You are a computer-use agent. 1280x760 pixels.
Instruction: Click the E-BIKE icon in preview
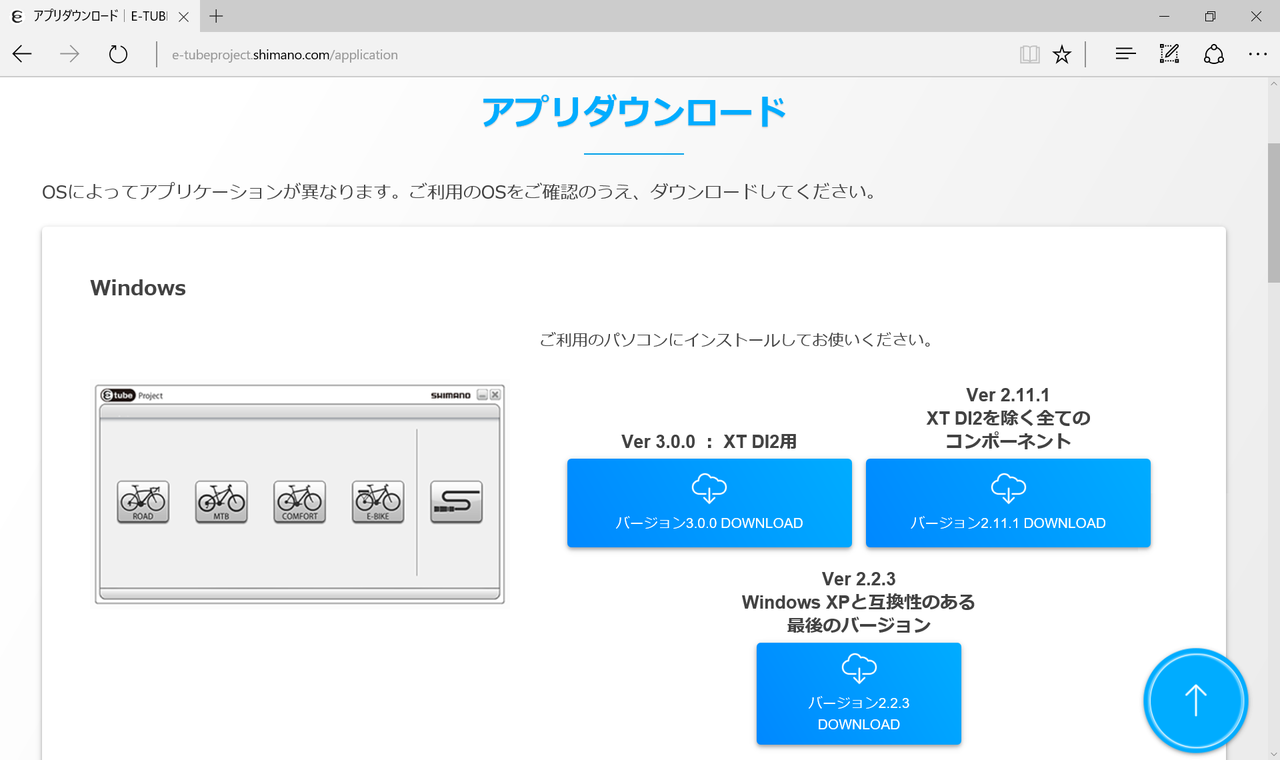[x=378, y=502]
